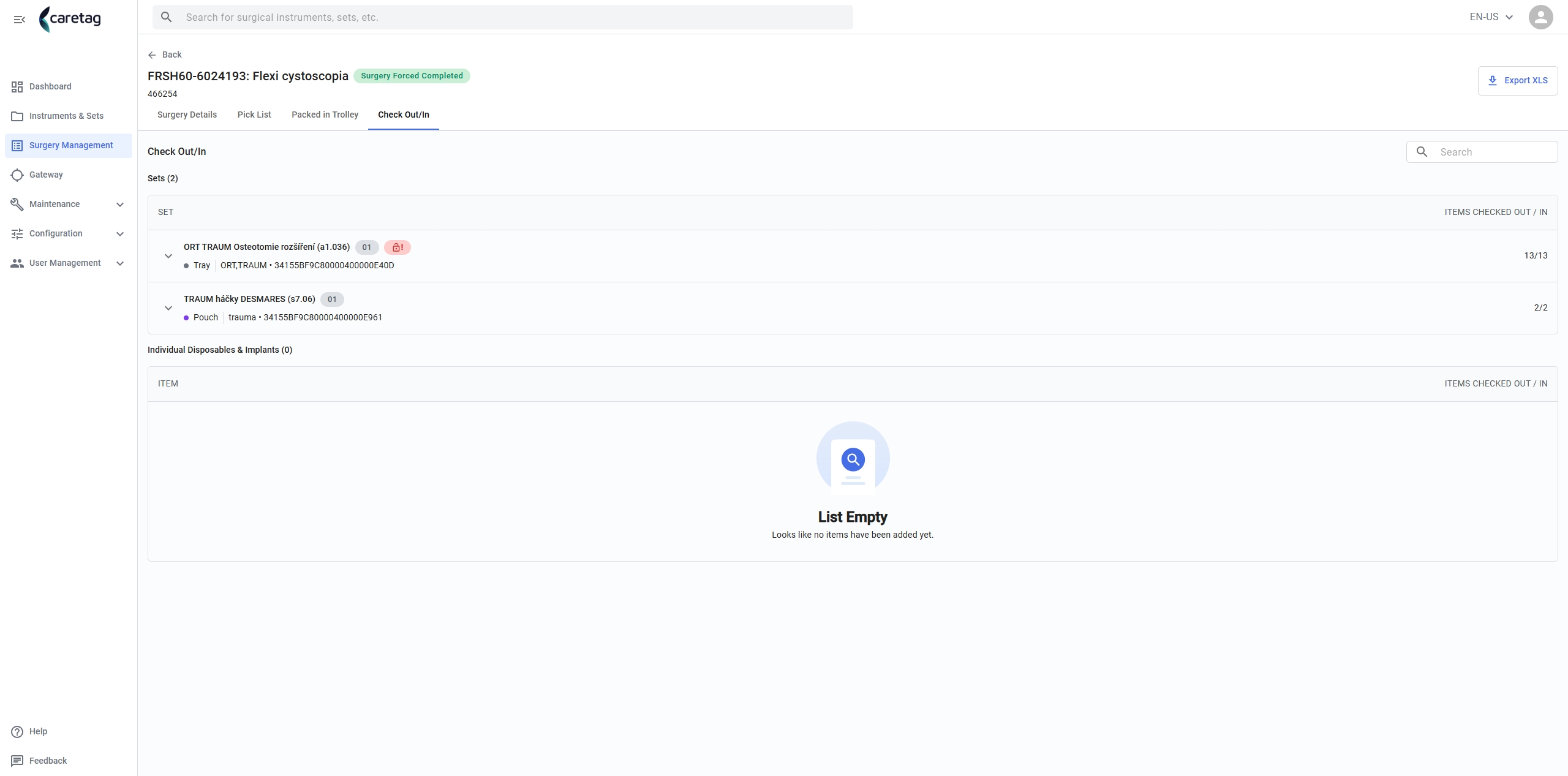
Task: Click the Sets (2) heading
Action: tap(162, 178)
